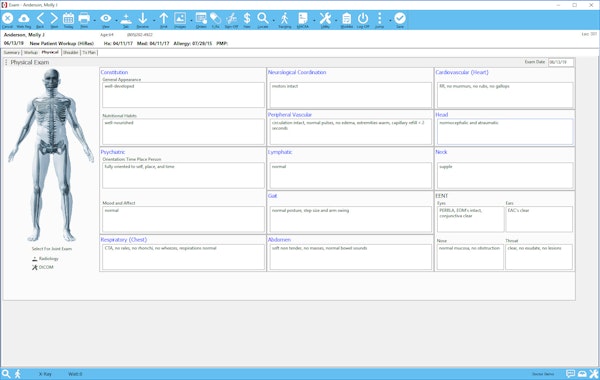The image size is (600, 380).
Task: Click the Locate magnifier icon
Action: [x=262, y=18]
